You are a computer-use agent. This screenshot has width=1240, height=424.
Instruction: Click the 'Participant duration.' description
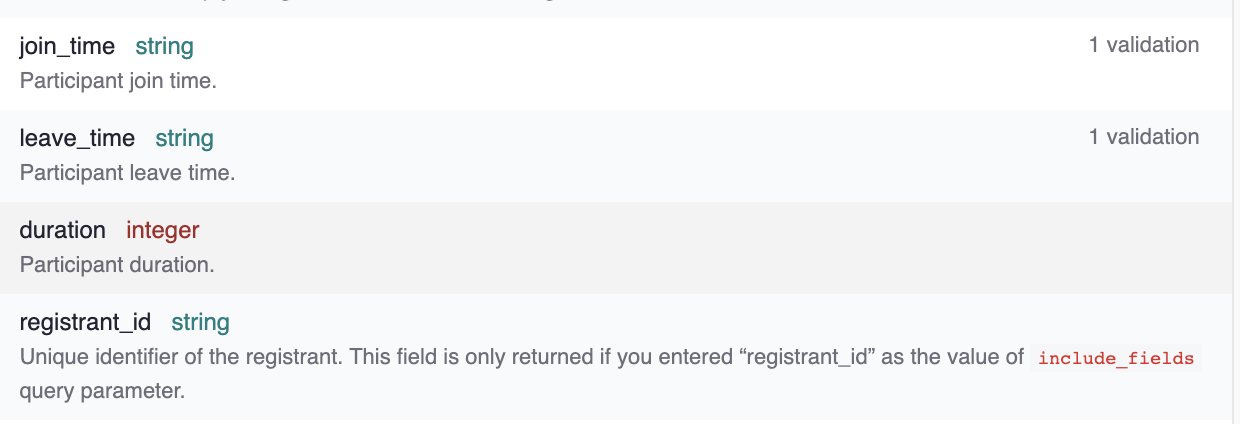[x=117, y=265]
